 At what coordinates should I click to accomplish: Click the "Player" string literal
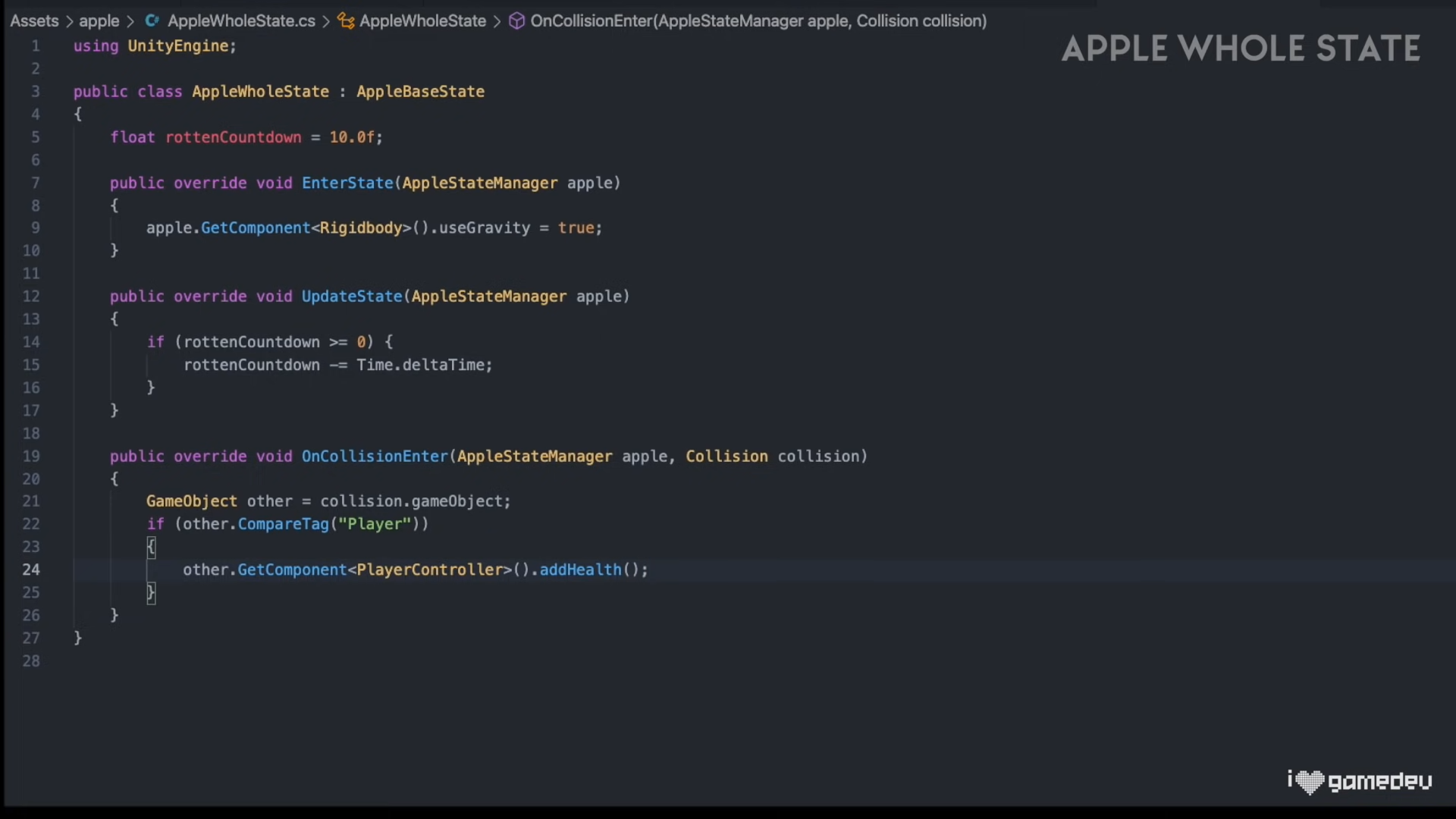point(375,524)
